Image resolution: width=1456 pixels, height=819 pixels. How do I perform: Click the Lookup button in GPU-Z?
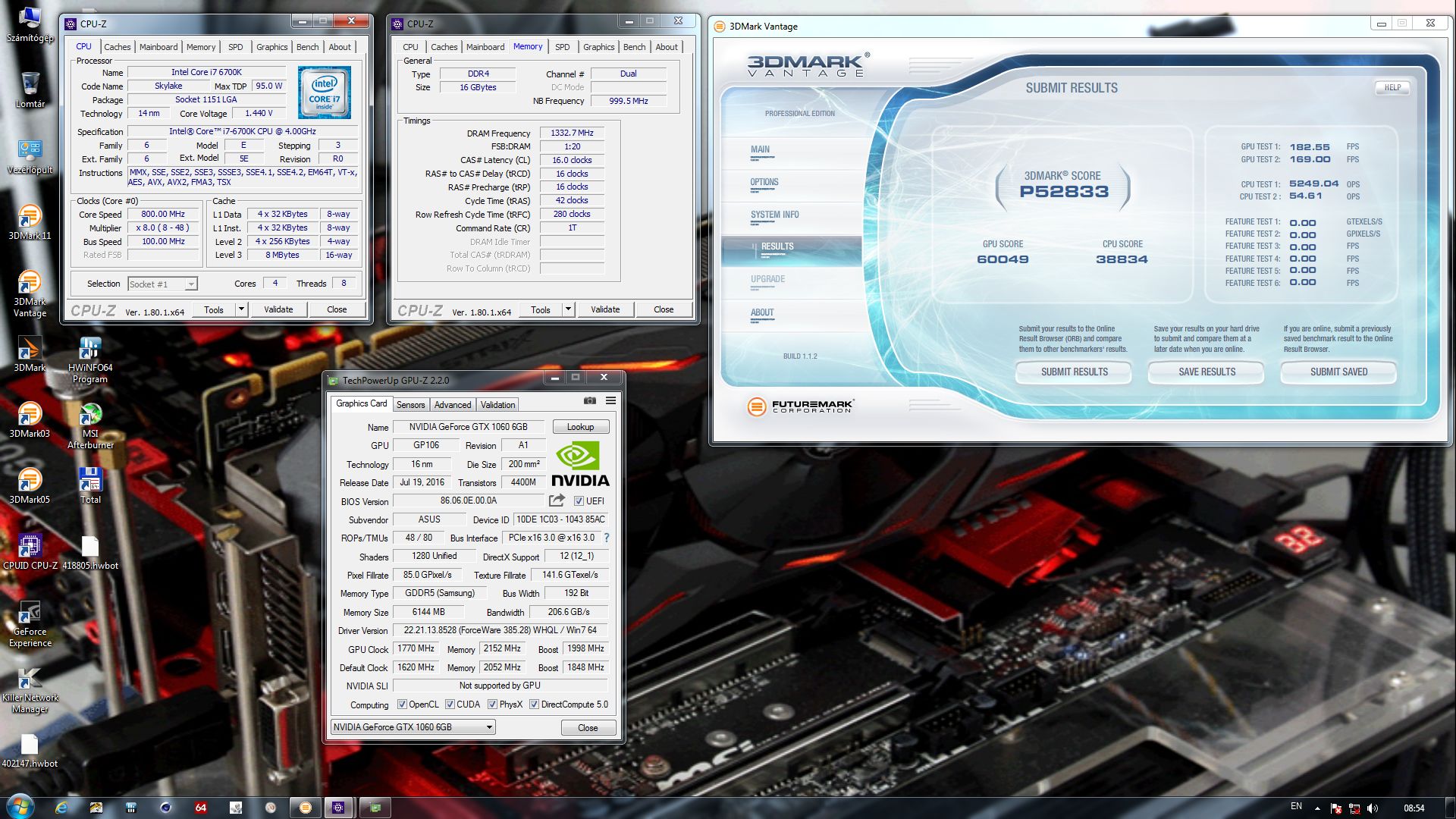(x=580, y=427)
